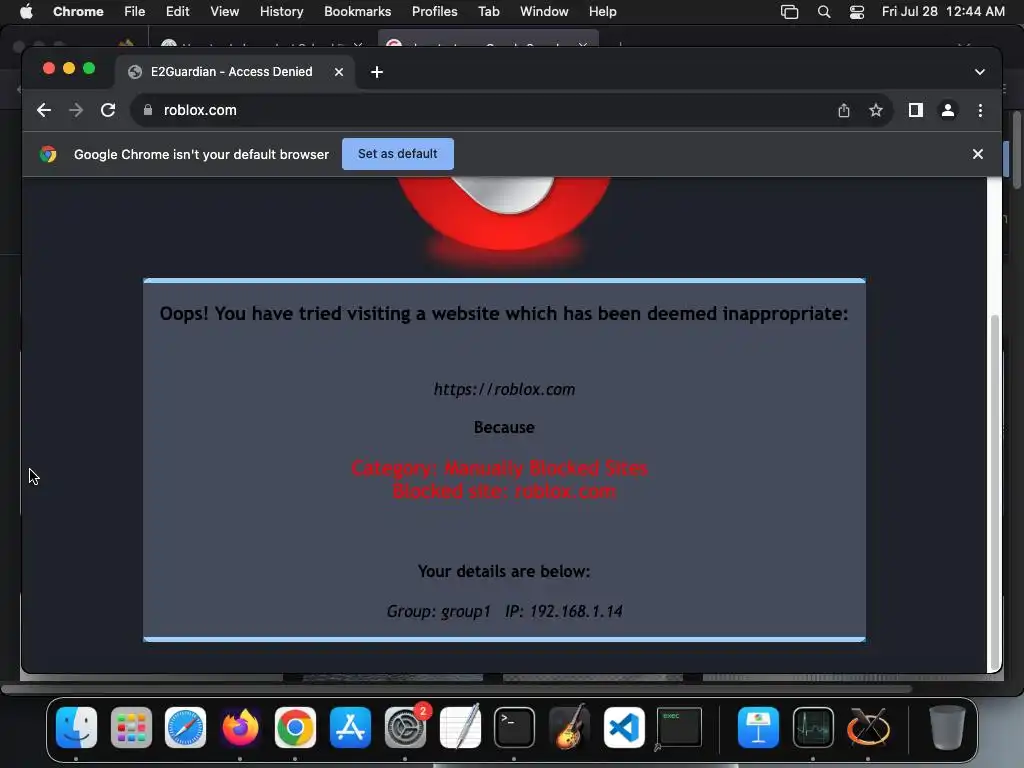Expand tab search dropdown arrow
This screenshot has height=768, width=1024.
coord(980,72)
